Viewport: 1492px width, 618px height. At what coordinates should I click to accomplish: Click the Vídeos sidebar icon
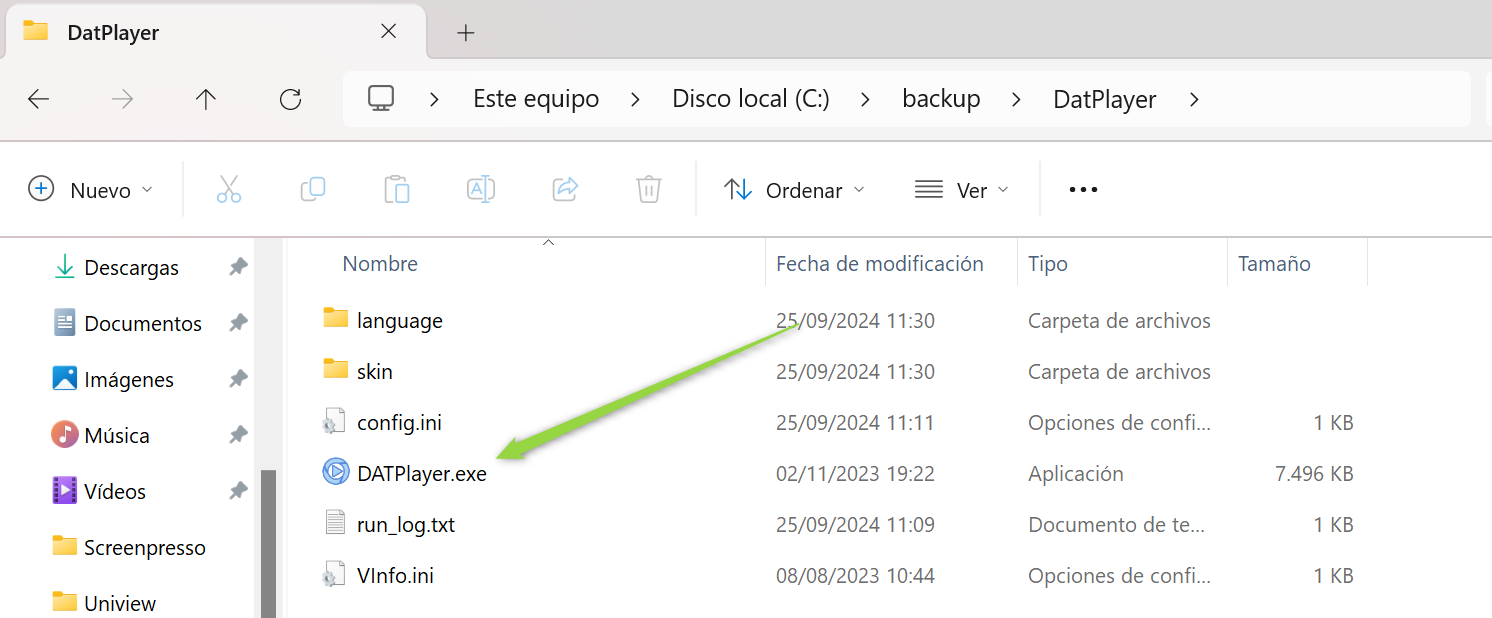click(64, 491)
